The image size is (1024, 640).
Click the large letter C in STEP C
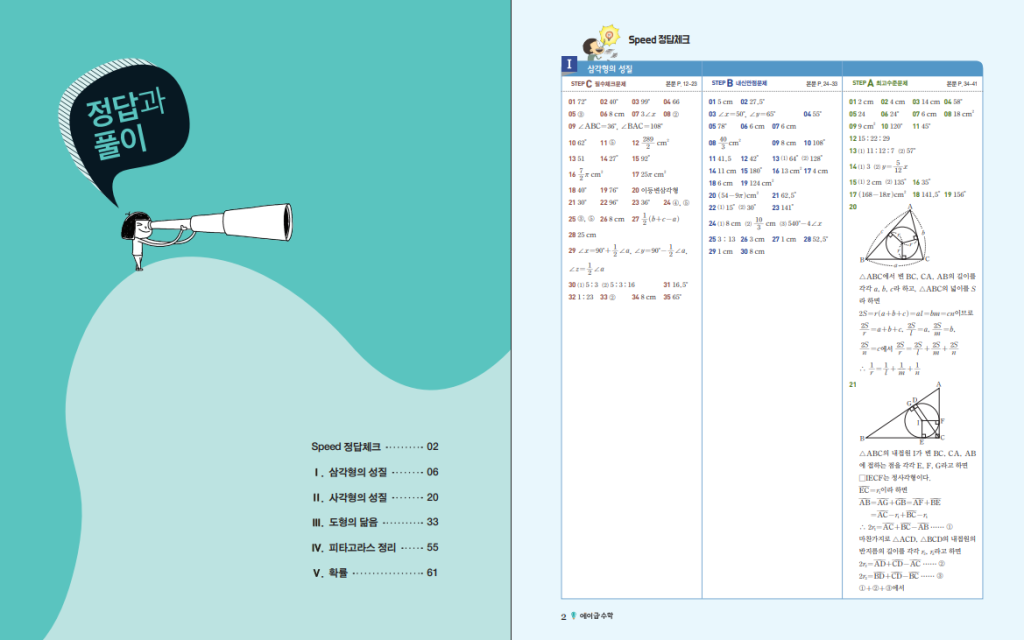589,84
